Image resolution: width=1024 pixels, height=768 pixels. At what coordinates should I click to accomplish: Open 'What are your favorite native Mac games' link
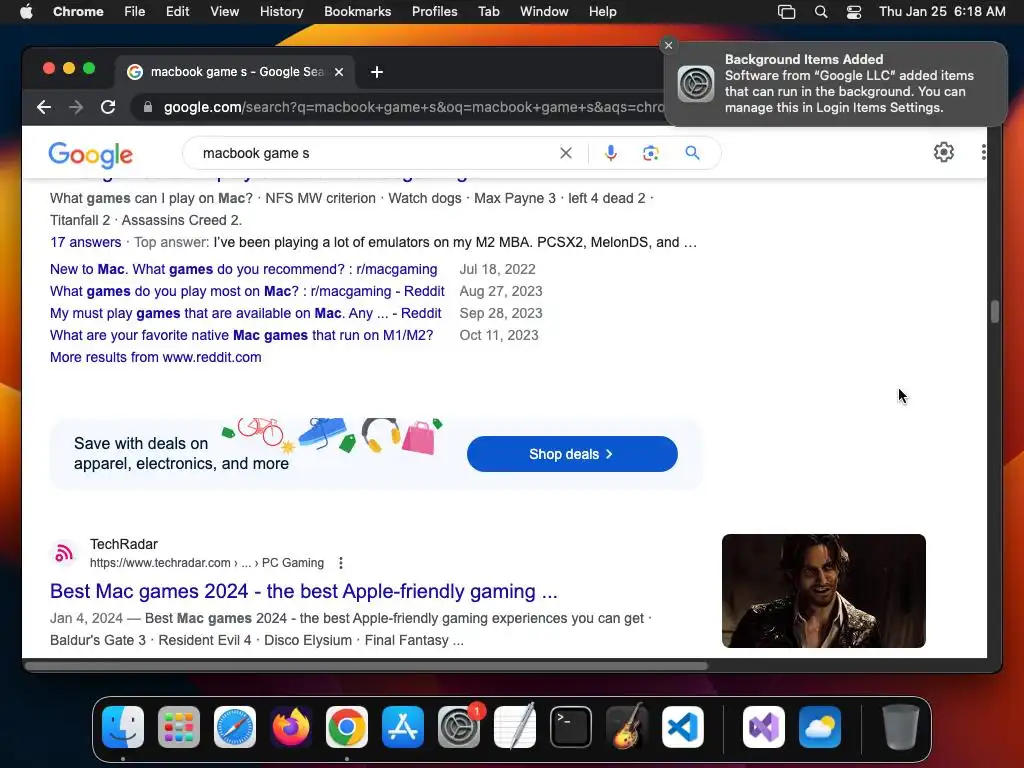pos(242,335)
